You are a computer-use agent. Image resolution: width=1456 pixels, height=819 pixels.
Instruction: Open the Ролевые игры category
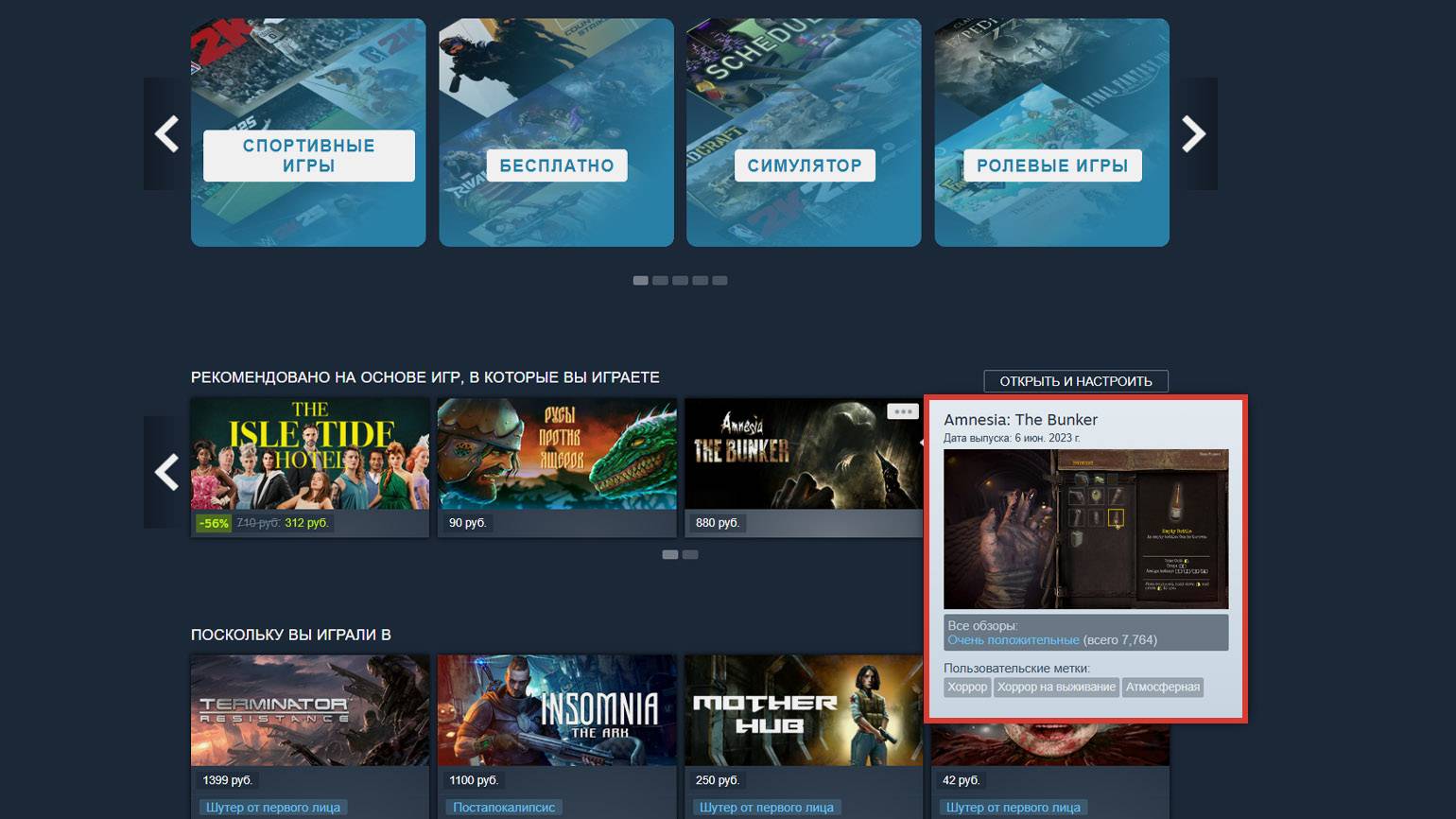[1051, 132]
